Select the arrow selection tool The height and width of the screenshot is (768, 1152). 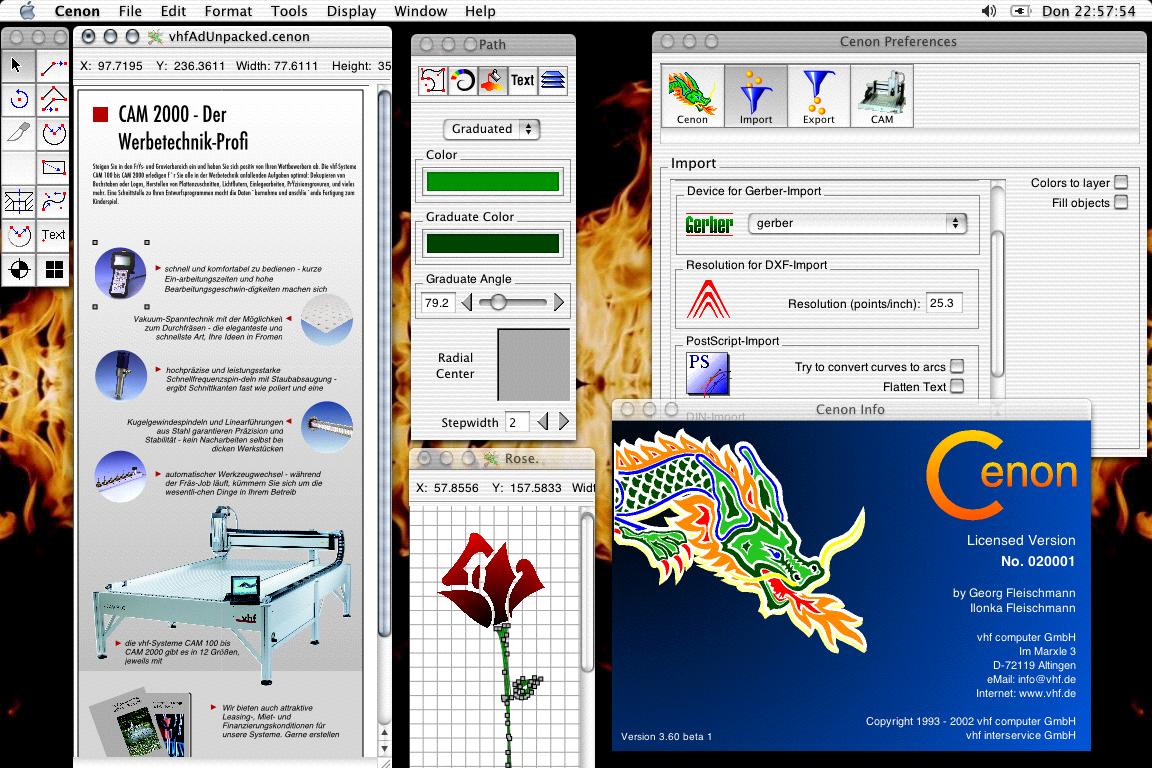(x=18, y=66)
